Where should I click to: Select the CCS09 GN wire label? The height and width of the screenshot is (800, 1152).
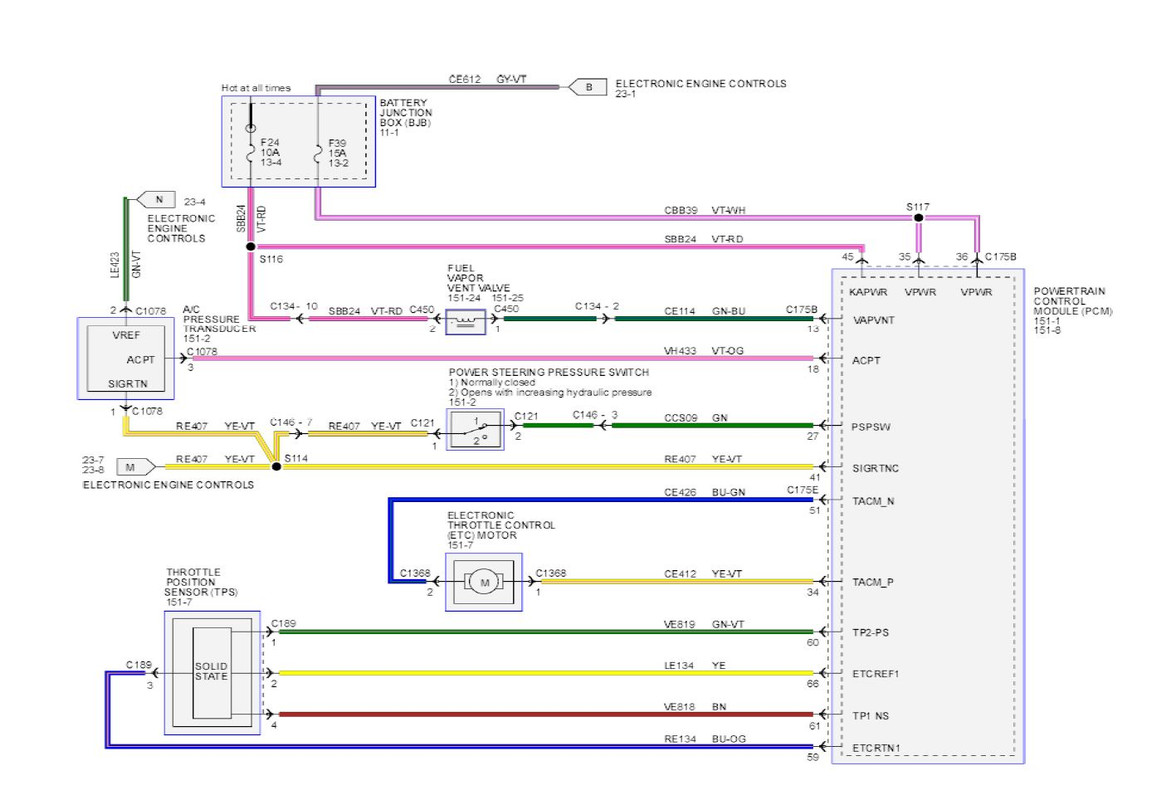click(x=695, y=417)
